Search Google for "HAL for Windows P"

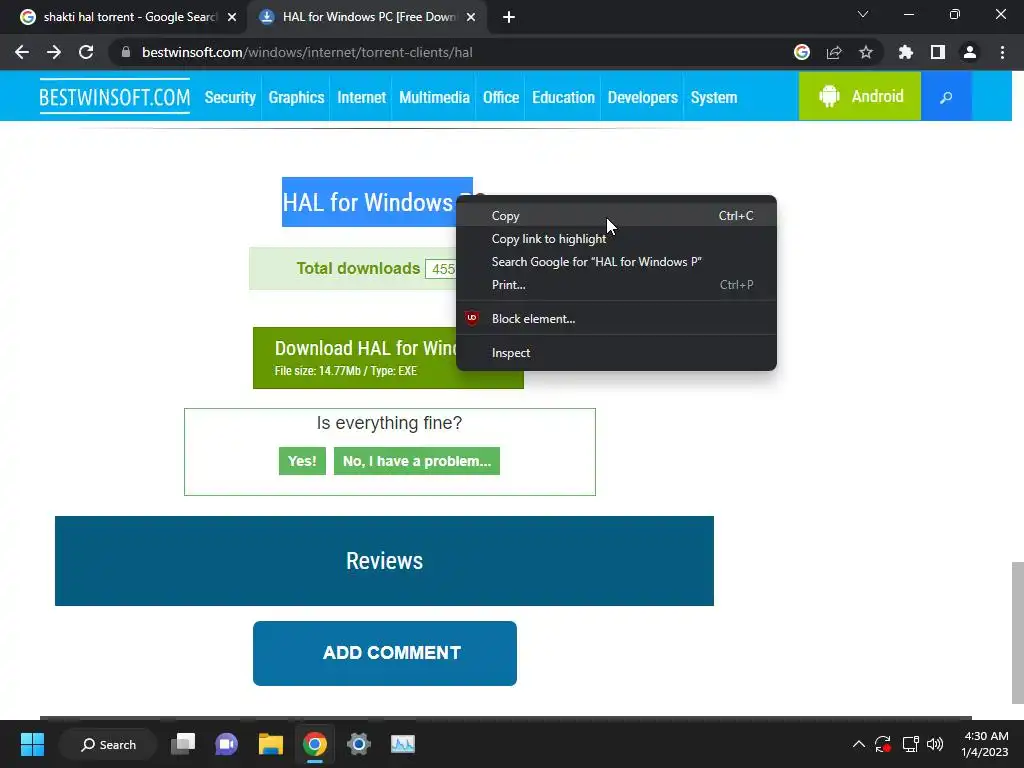click(x=616, y=262)
